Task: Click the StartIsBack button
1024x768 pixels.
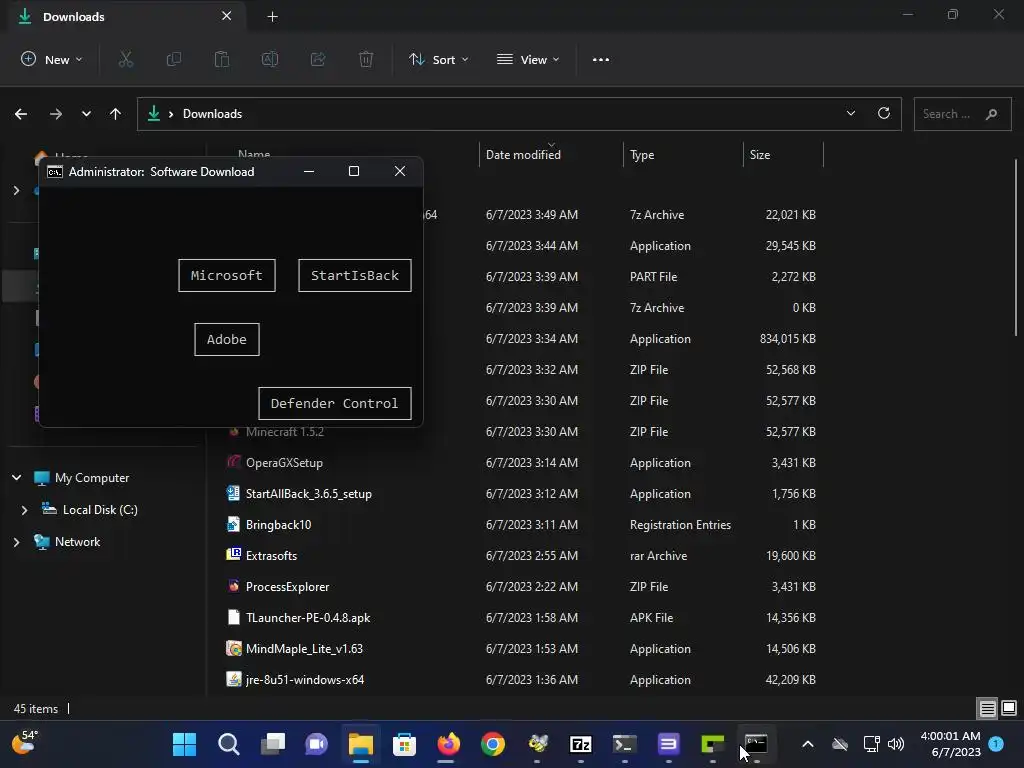Action: coord(355,276)
